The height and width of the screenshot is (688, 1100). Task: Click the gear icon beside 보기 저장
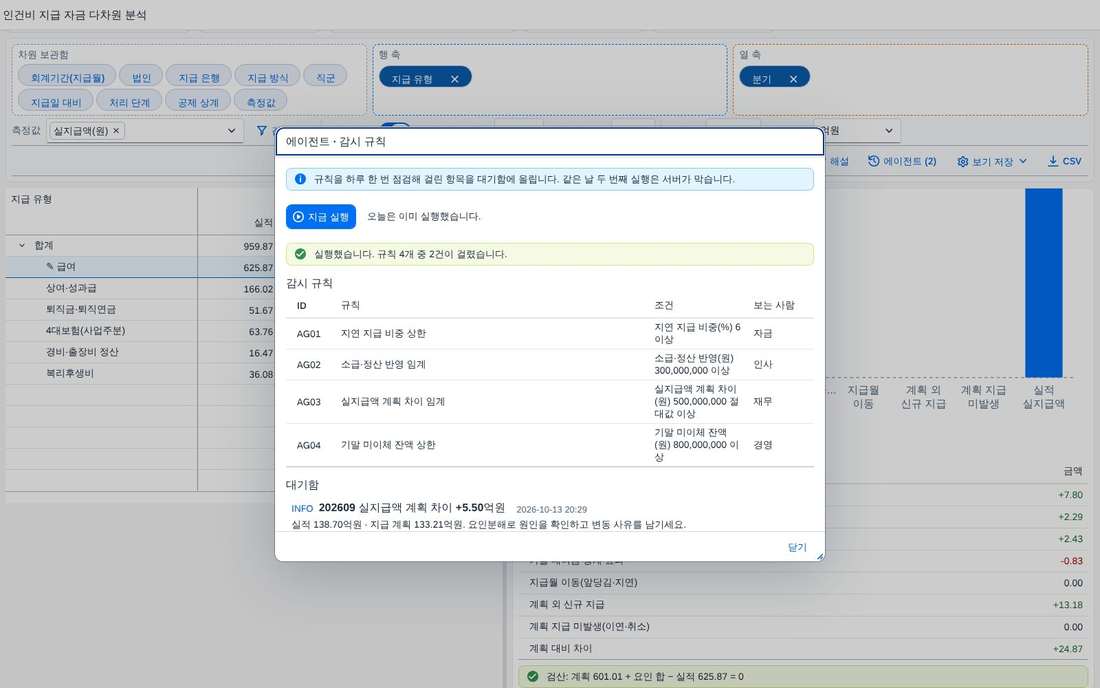962,162
